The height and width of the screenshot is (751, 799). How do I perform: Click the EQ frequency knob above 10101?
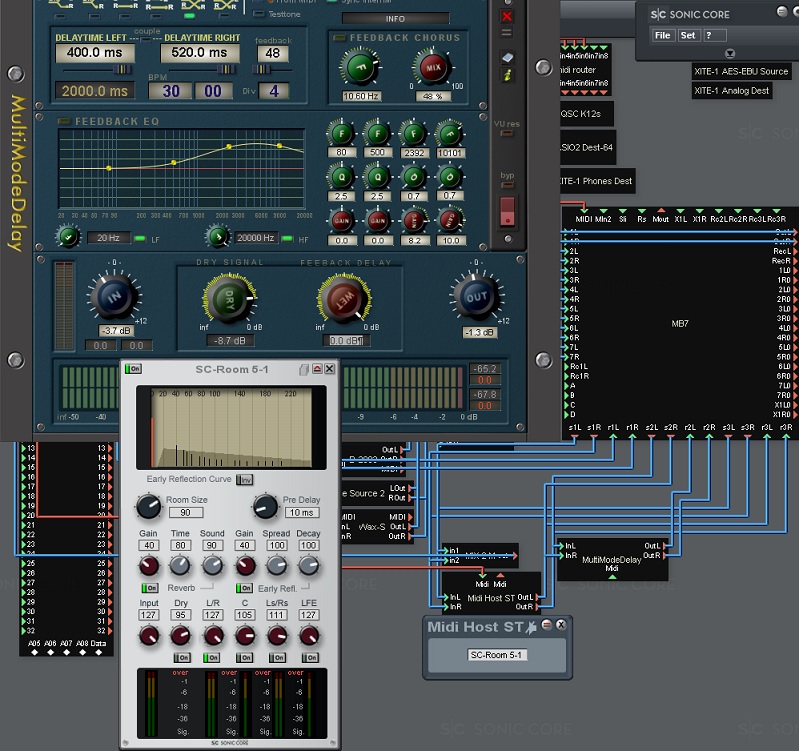point(450,133)
